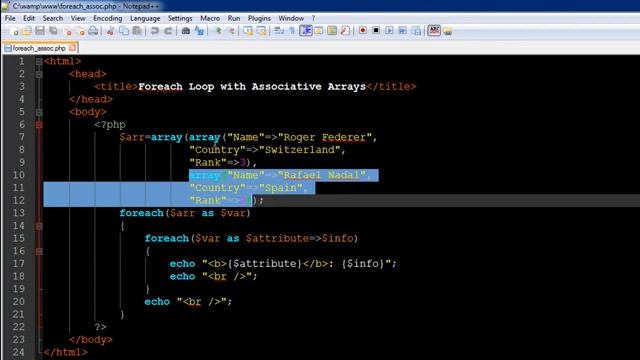Click the highlighted "Rafael Nadal" text
640x360 pixels.
click(x=322, y=175)
